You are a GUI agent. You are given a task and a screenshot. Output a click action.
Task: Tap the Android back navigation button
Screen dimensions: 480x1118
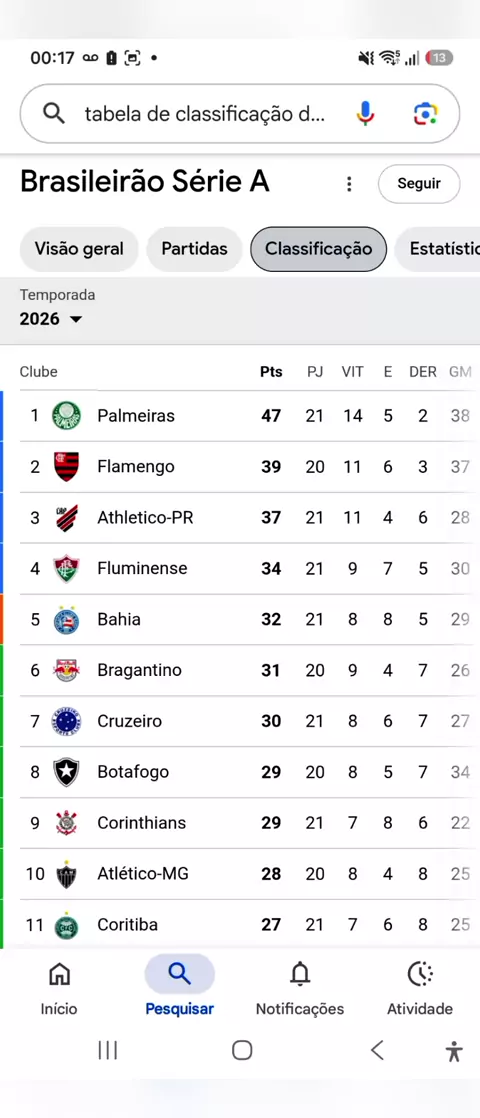pos(377,1050)
